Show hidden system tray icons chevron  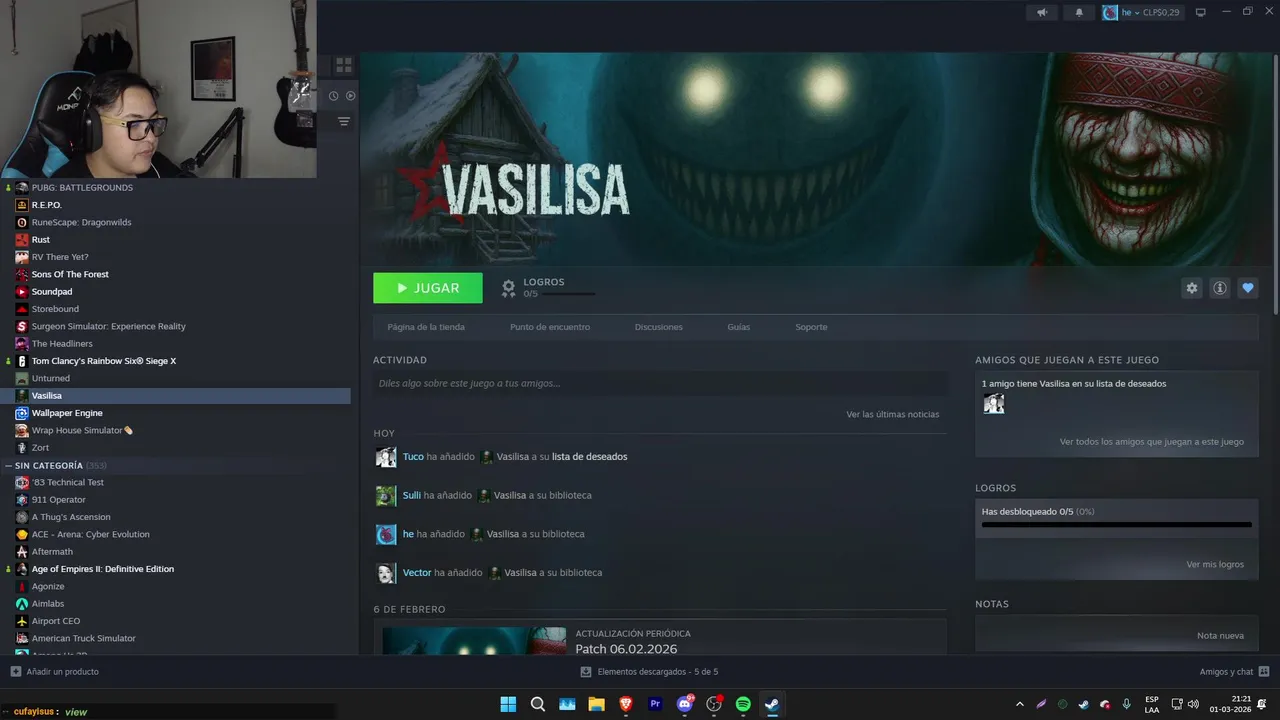pyautogui.click(x=1020, y=705)
